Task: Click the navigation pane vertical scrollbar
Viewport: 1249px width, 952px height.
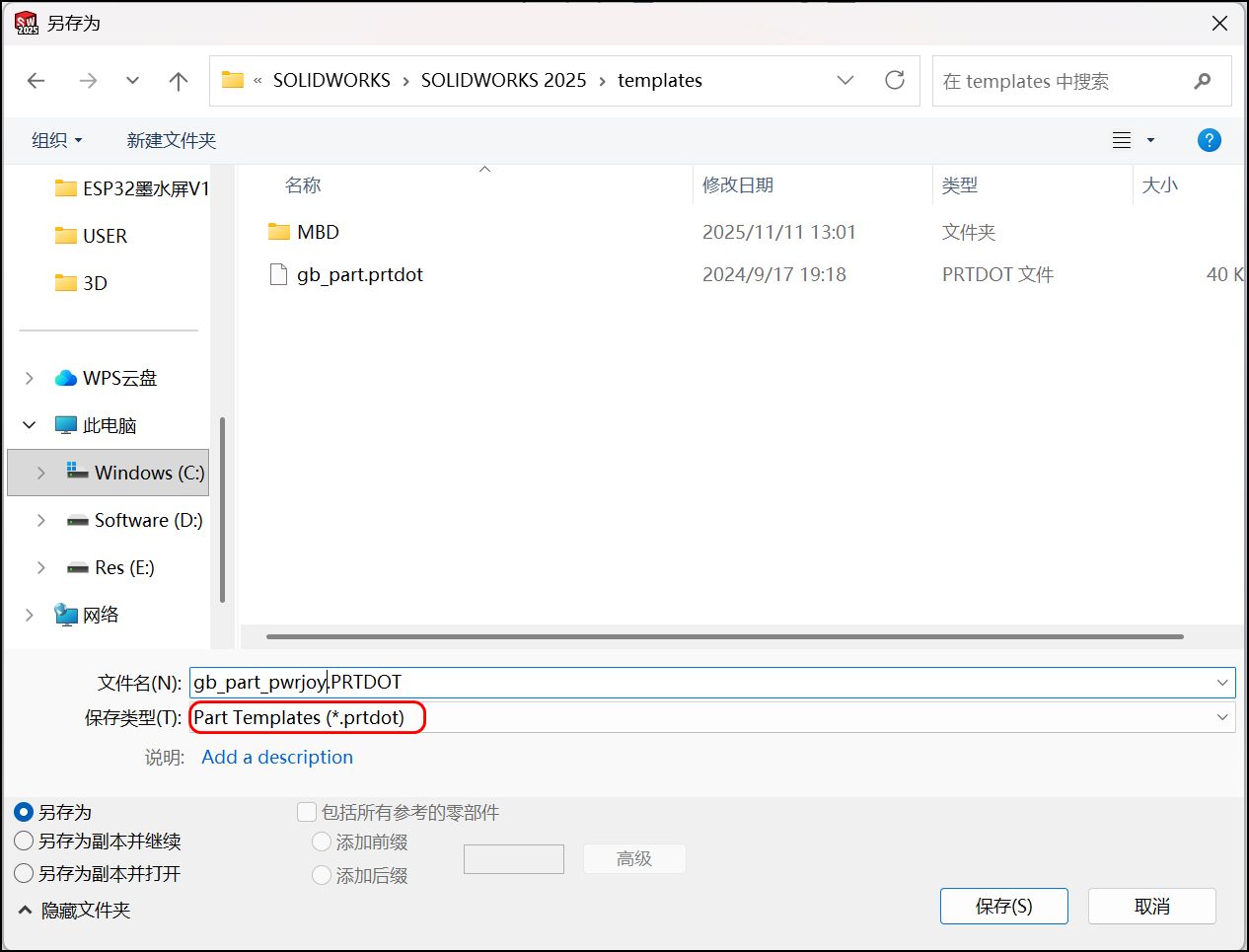Action: pyautogui.click(x=222, y=509)
